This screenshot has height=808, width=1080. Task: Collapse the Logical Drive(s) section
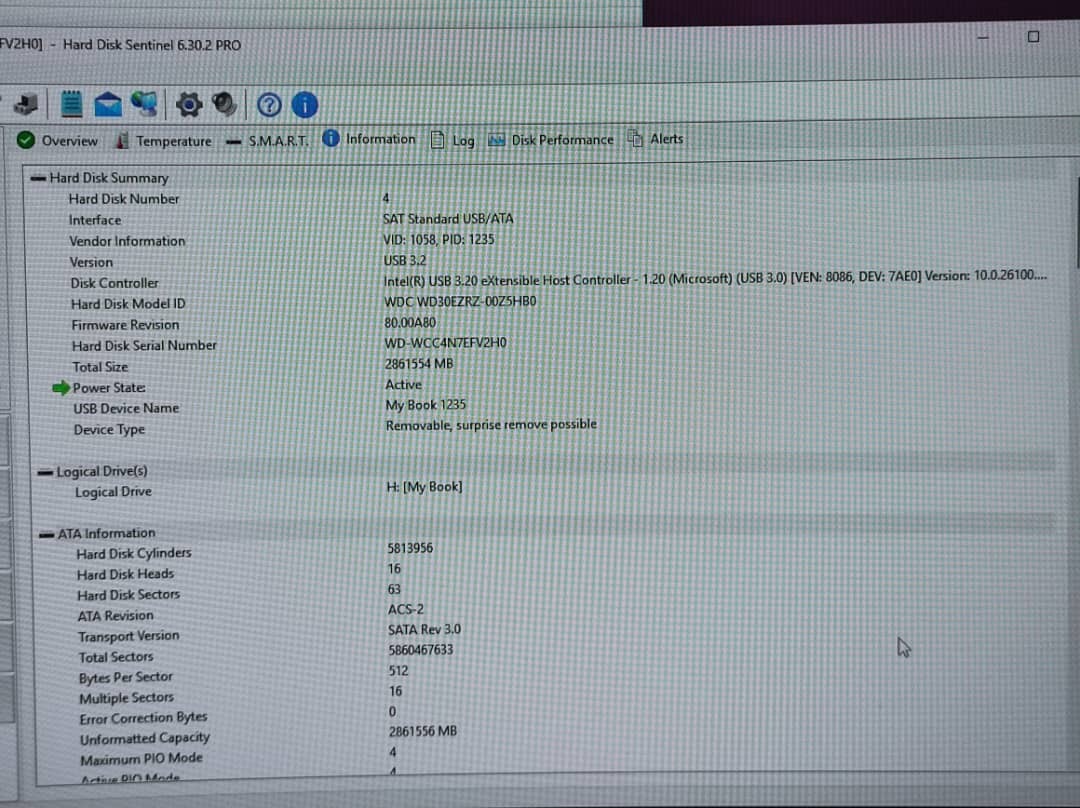pyautogui.click(x=44, y=472)
